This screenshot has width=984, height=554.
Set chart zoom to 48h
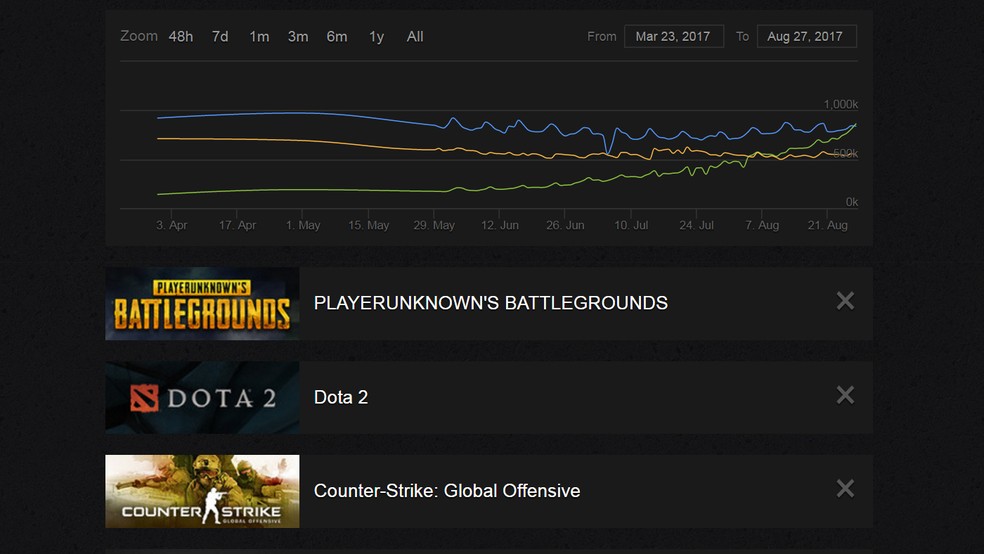181,36
